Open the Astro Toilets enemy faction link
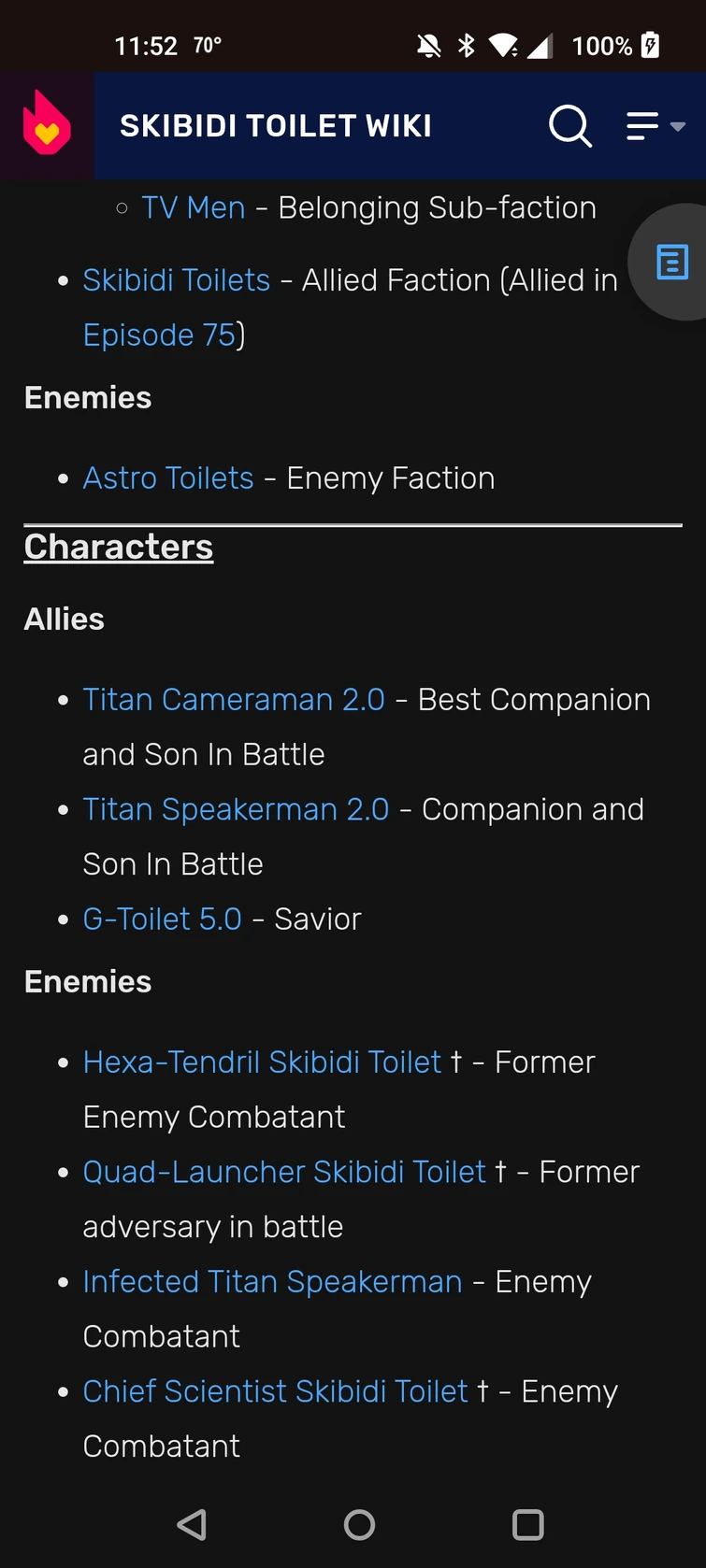Viewport: 706px width, 1568px height. (x=168, y=478)
